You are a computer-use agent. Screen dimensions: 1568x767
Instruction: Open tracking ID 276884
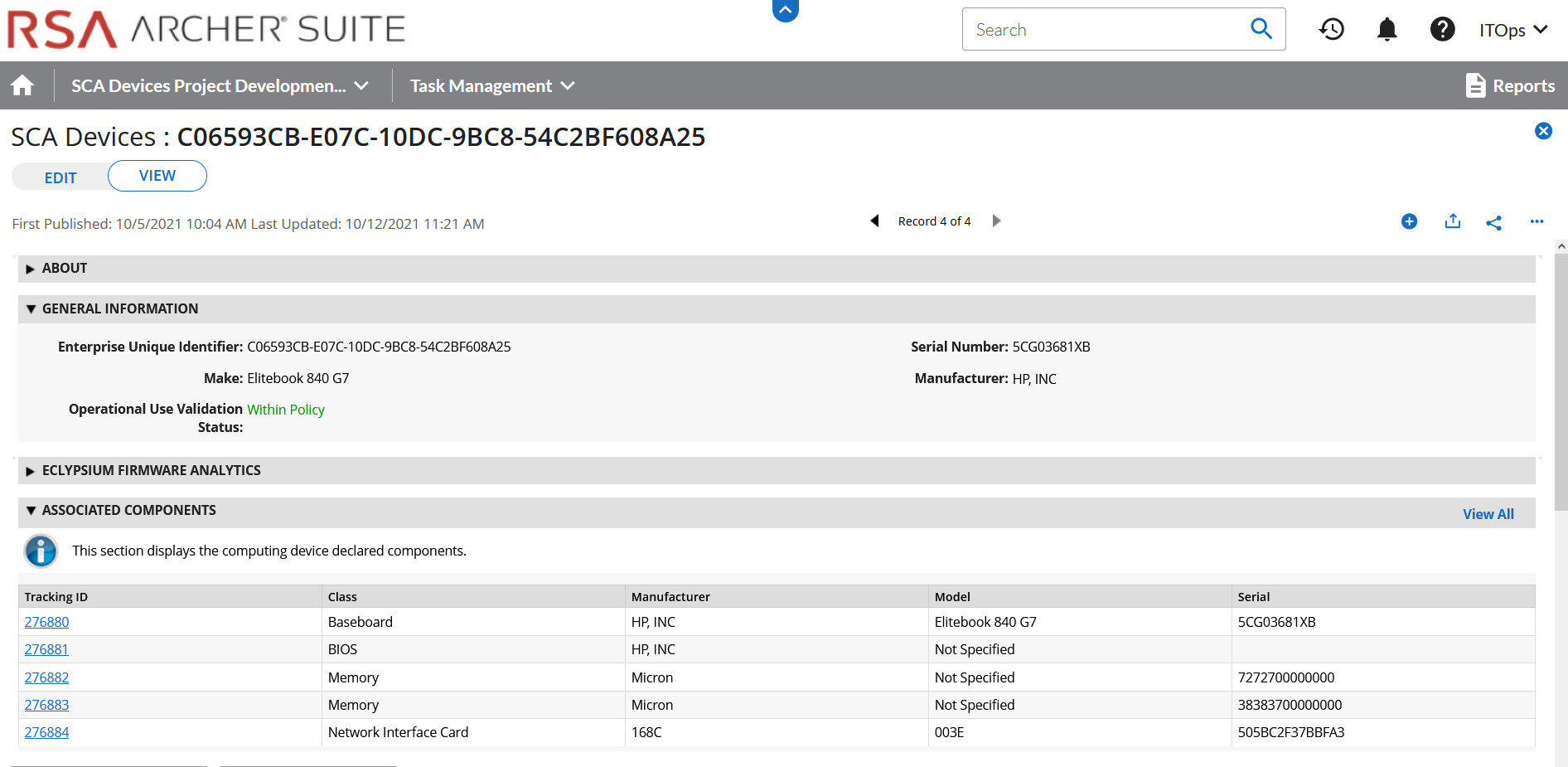[x=46, y=732]
